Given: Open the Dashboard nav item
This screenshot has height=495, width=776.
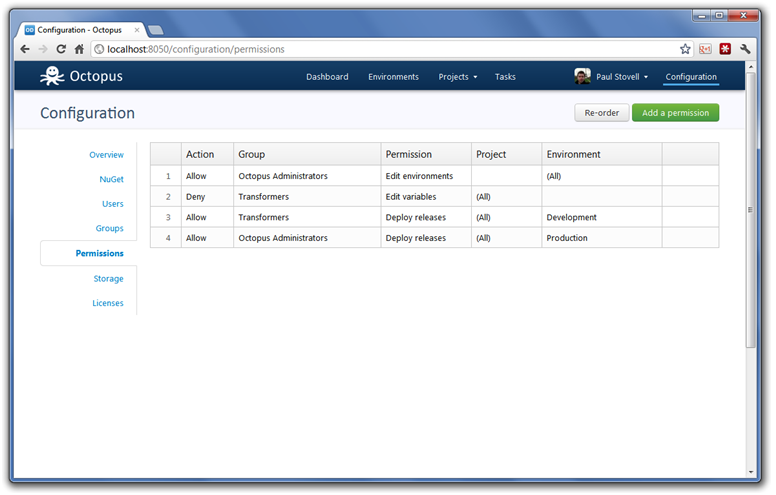Looking at the screenshot, I should click(327, 77).
